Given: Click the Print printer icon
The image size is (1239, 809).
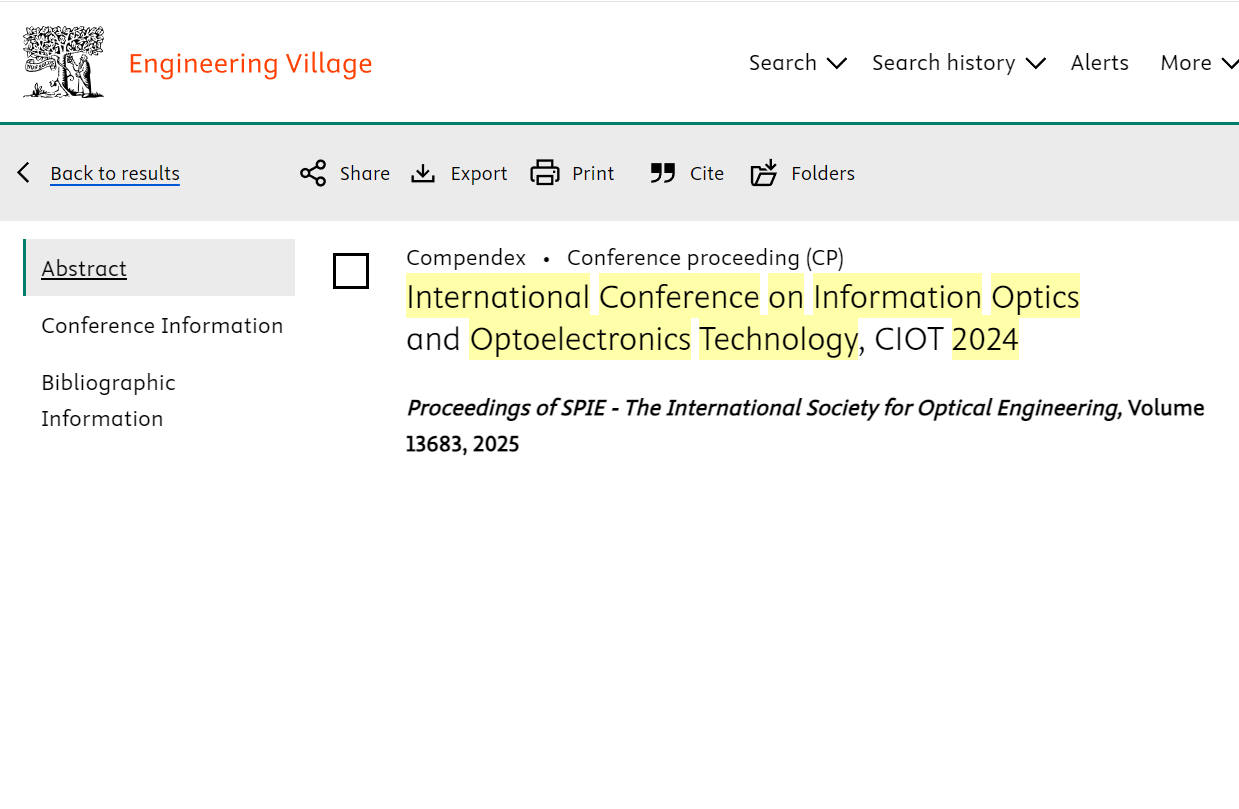Looking at the screenshot, I should point(545,173).
